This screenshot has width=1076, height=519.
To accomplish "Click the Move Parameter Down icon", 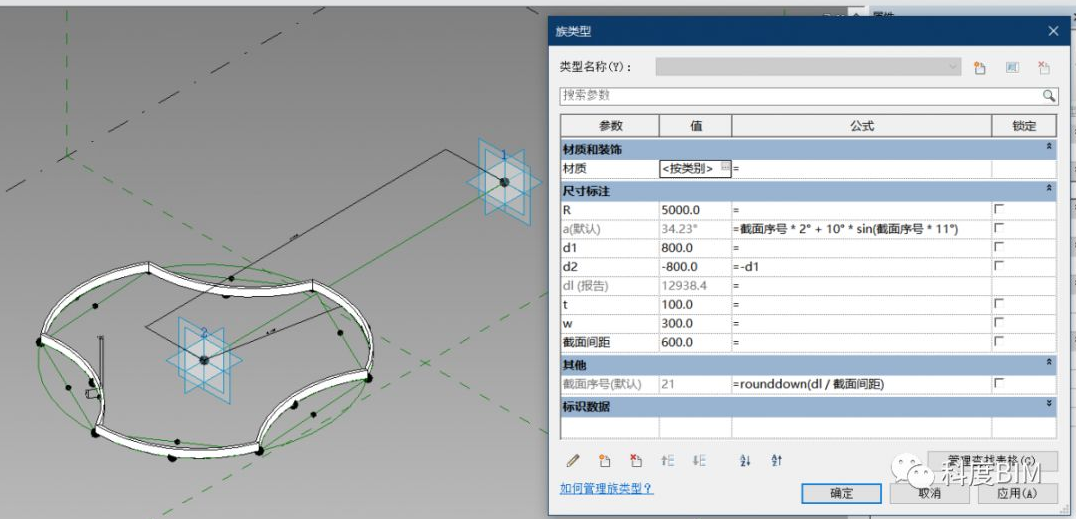I will tap(699, 461).
